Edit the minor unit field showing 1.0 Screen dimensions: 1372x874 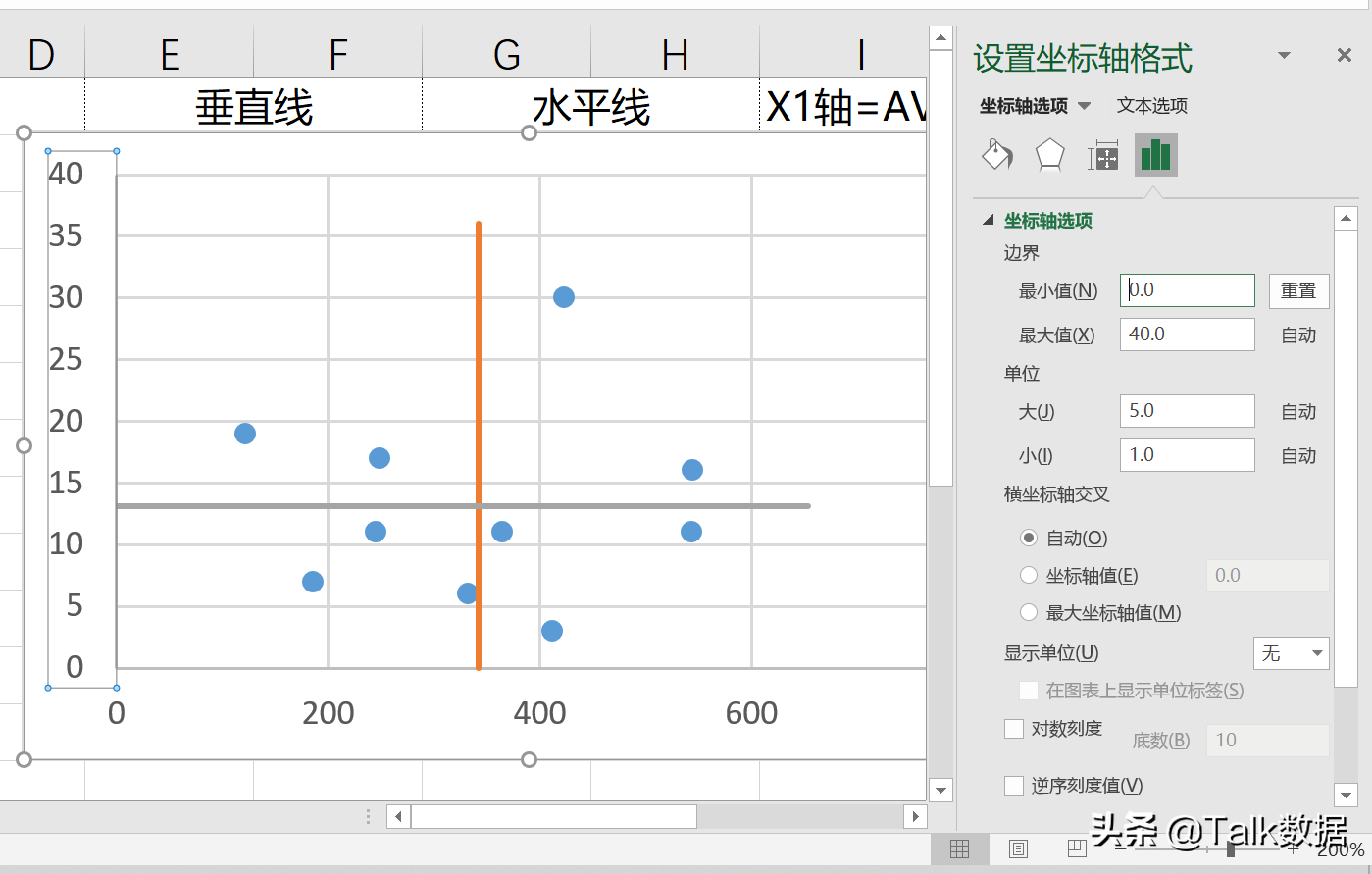pyautogui.click(x=1188, y=455)
